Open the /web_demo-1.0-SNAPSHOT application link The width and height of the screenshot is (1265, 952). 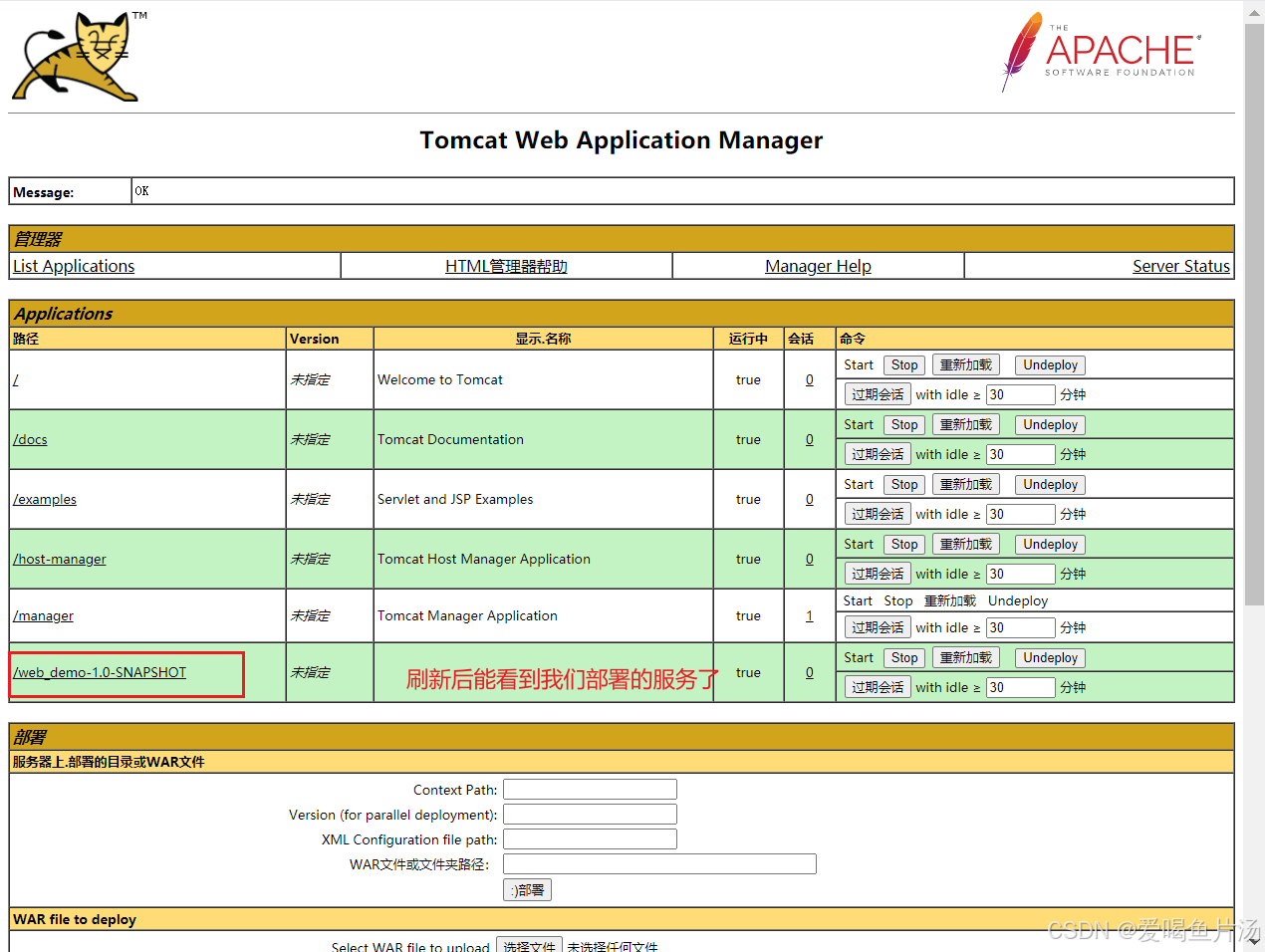(100, 672)
